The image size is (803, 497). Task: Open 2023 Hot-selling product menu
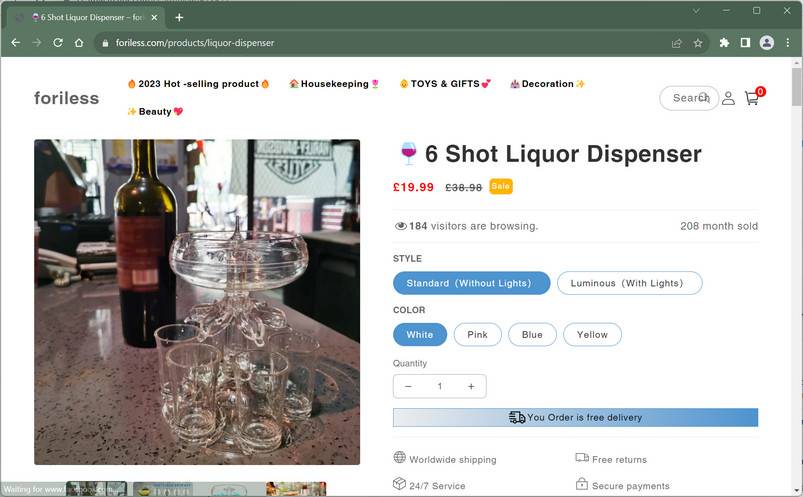tap(198, 84)
